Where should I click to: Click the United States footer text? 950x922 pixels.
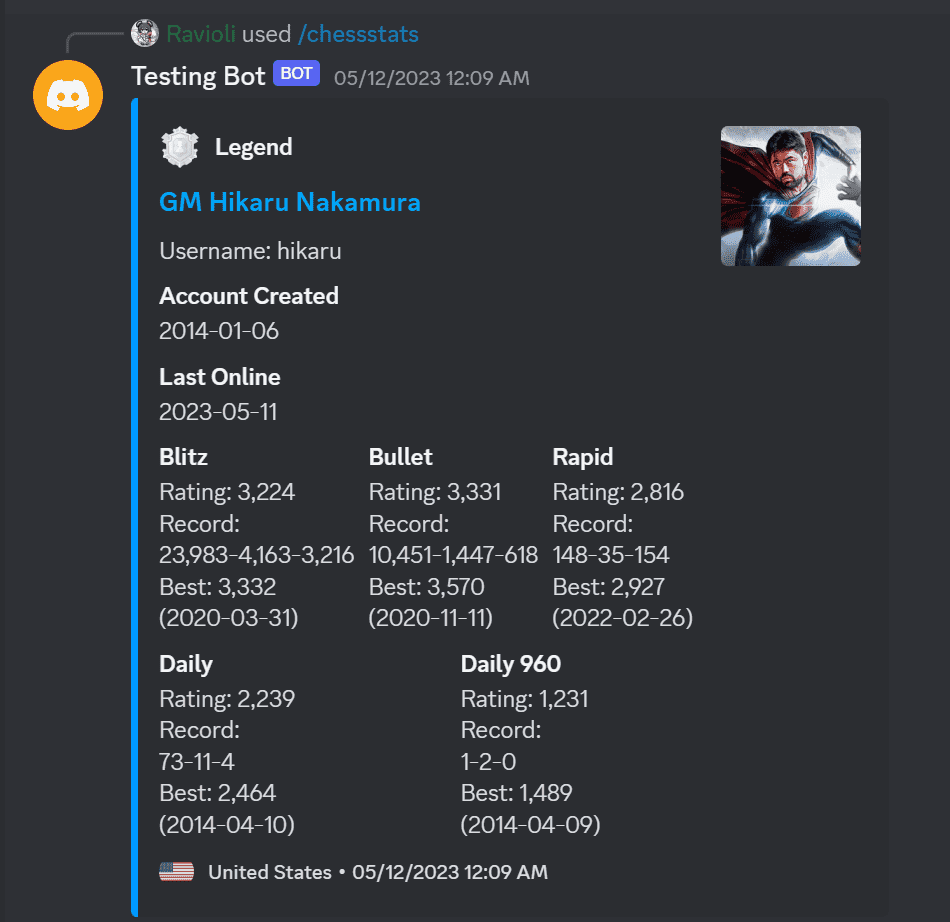(270, 872)
